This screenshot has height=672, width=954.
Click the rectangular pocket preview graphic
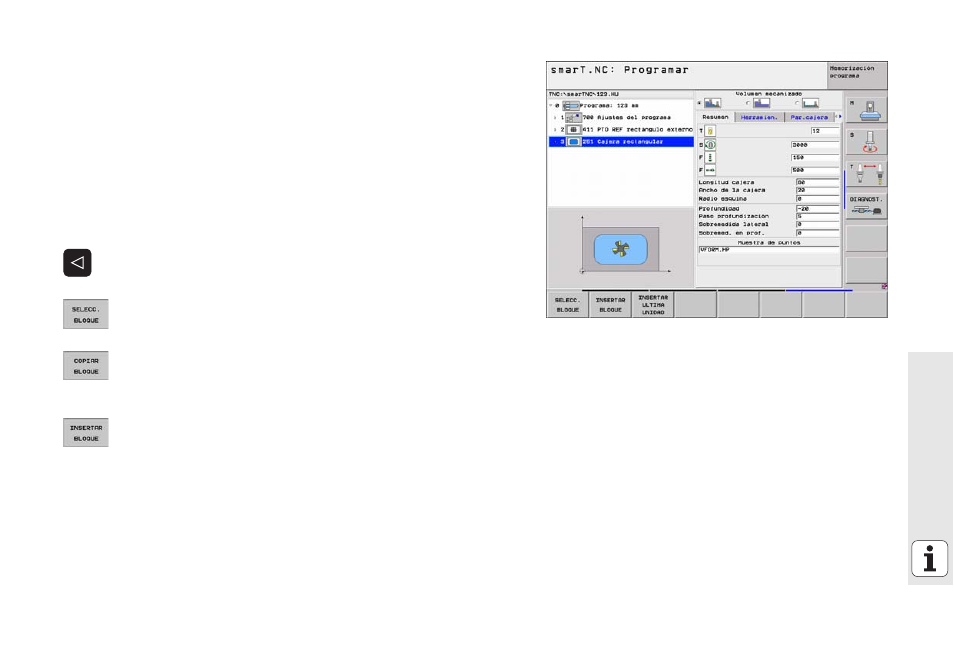point(621,249)
